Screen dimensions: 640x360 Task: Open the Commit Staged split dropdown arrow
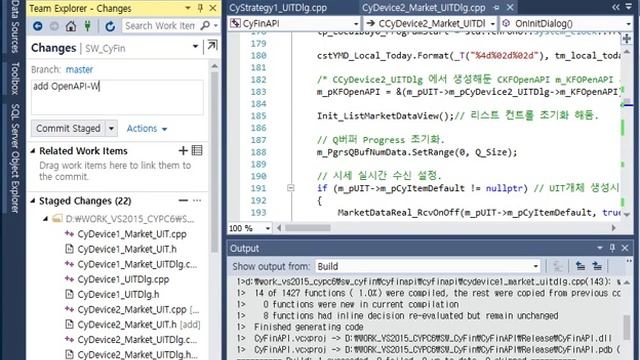click(x=111, y=129)
